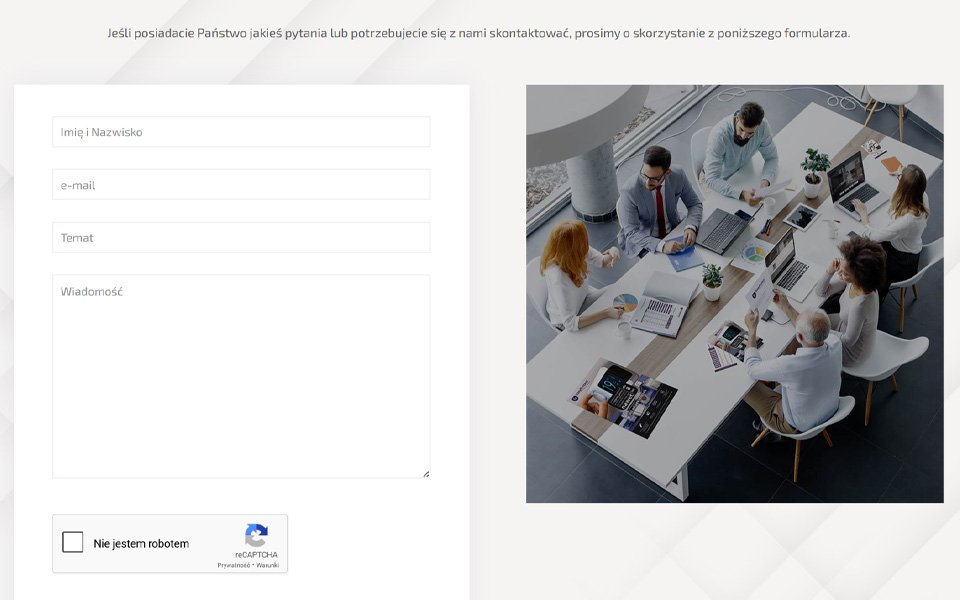The height and width of the screenshot is (600, 960).
Task: Click the "reCAPTCHA" text under the logo
Action: point(257,554)
